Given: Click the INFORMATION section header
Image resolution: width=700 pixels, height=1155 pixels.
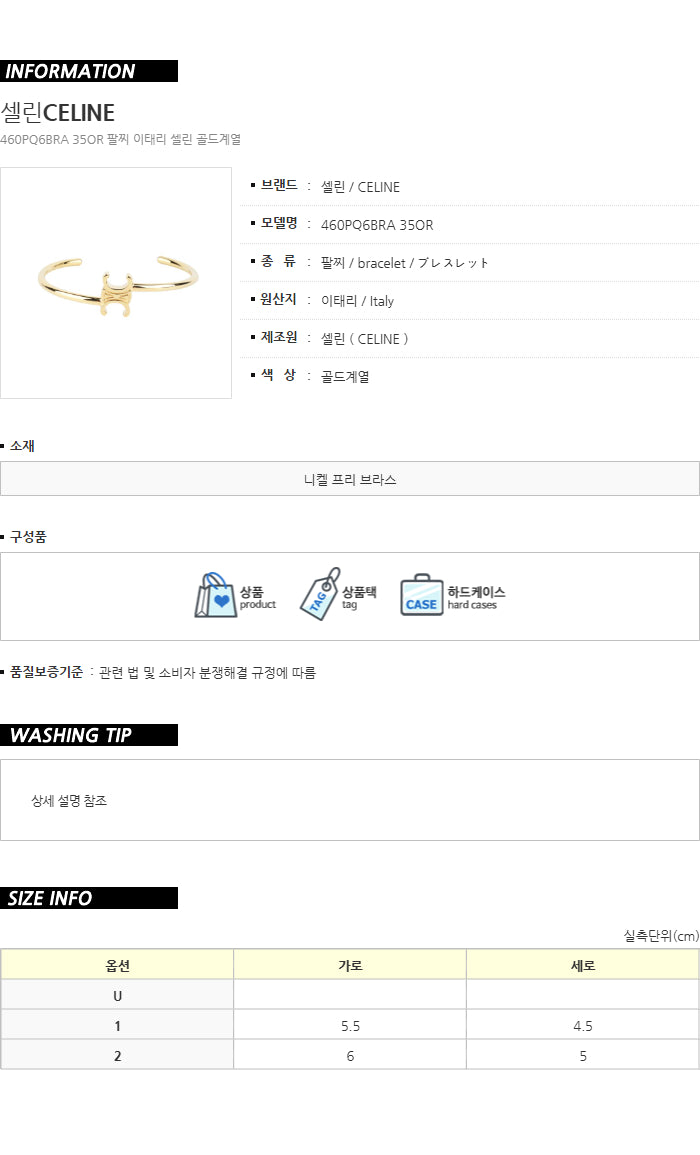Looking at the screenshot, I should point(88,71).
